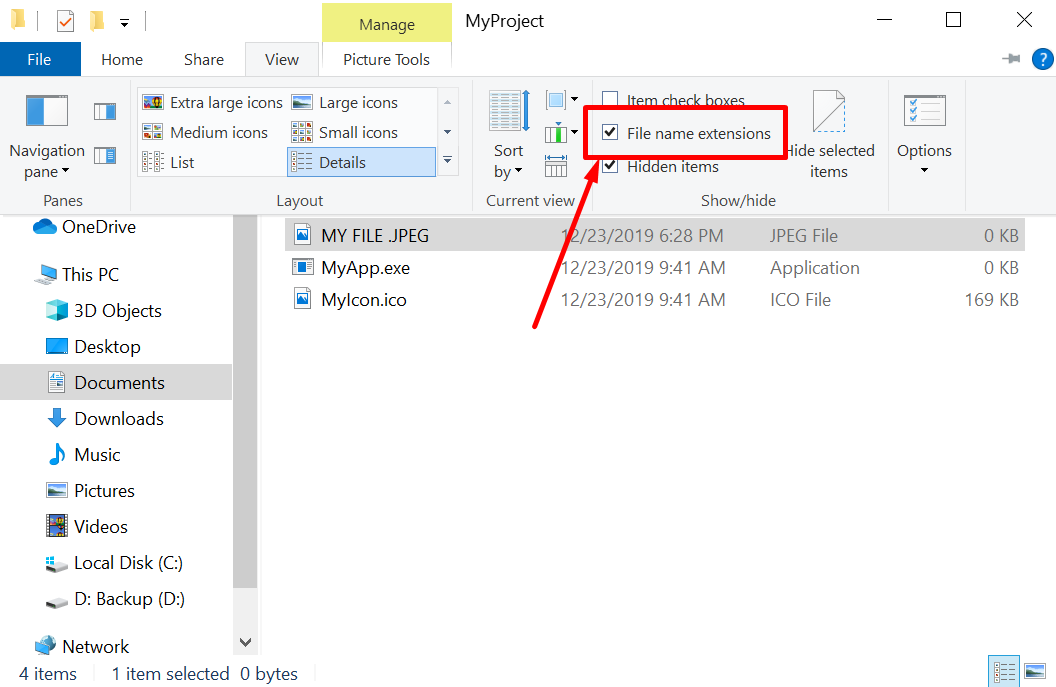1056x687 pixels.
Task: Open the Quick Access Toolbar customize arrow
Action: (x=124, y=20)
